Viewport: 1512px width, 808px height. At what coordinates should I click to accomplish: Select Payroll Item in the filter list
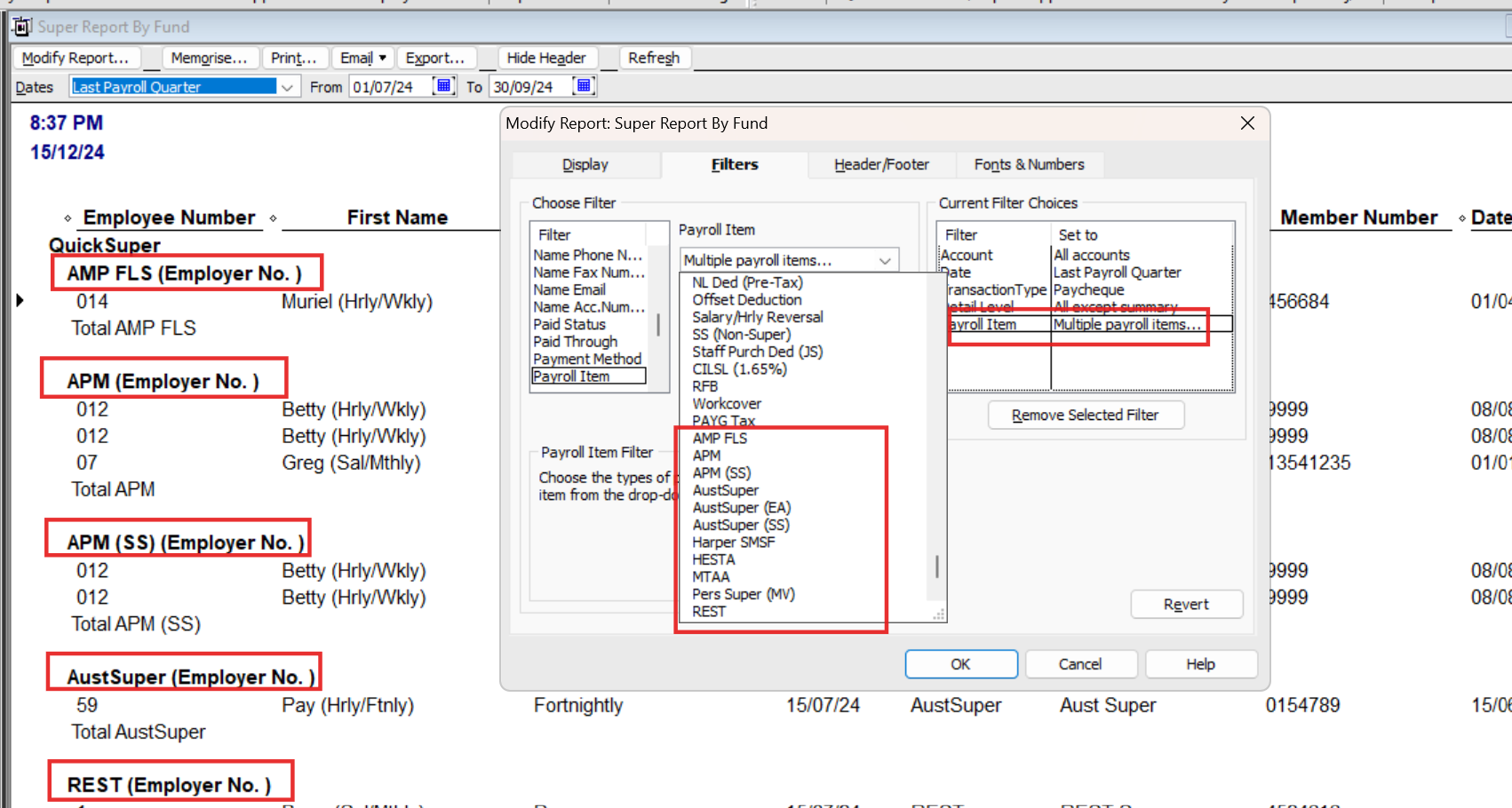tap(589, 376)
